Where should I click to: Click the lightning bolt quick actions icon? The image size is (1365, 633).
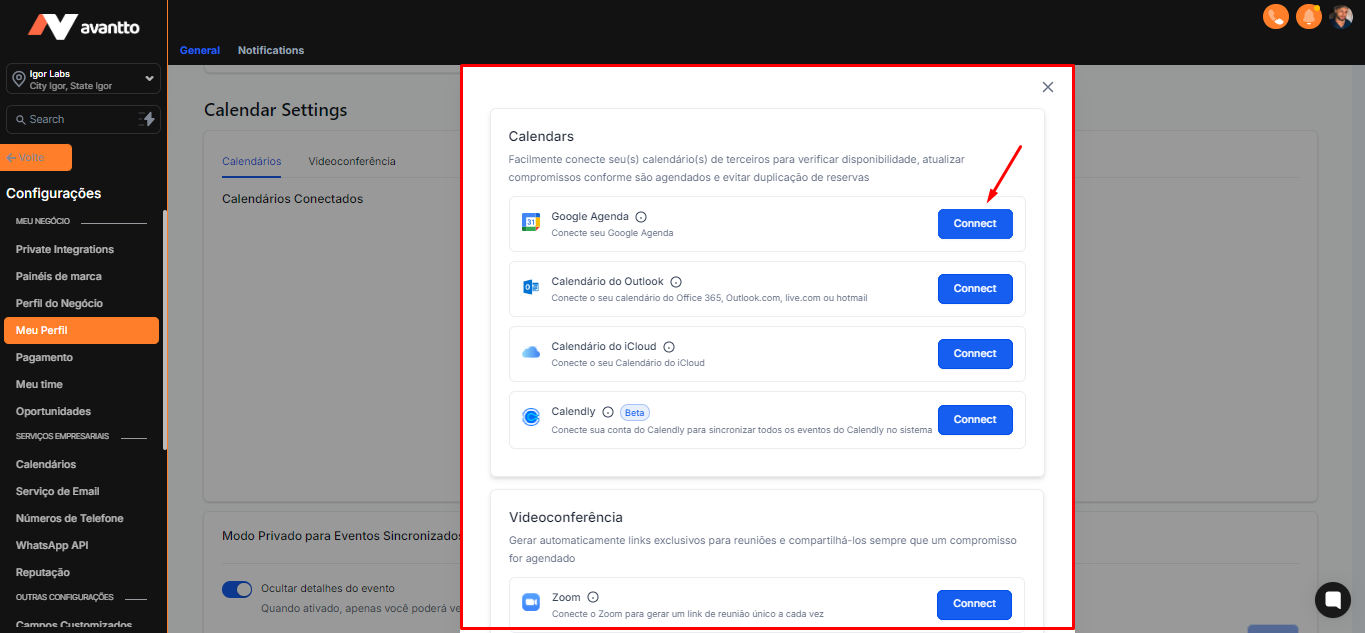[x=148, y=119]
